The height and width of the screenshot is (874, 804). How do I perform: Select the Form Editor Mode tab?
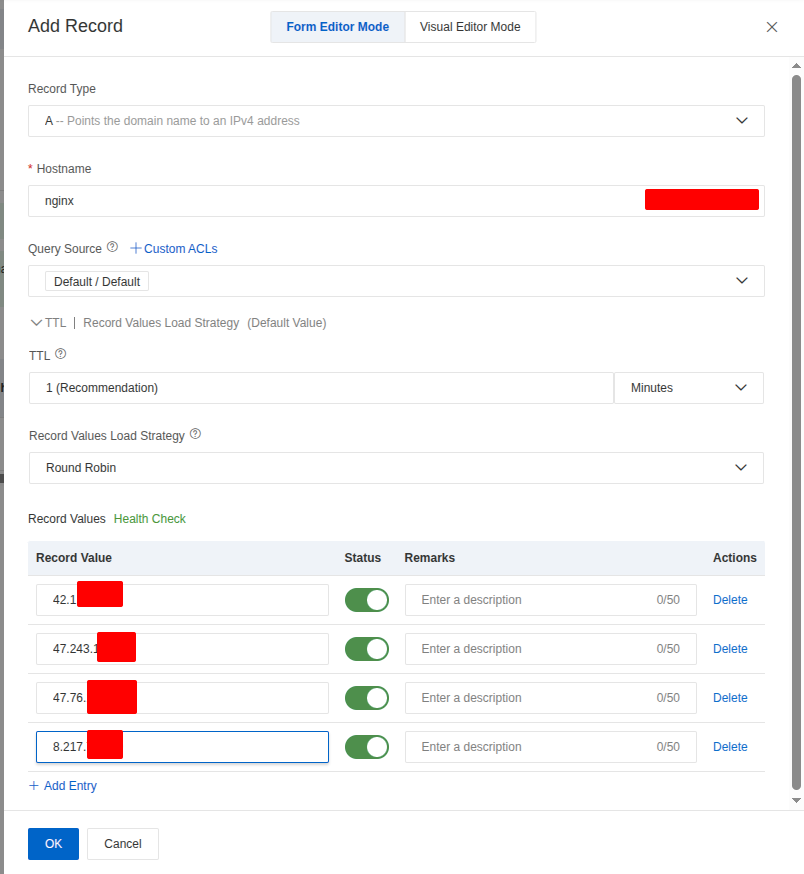point(337,27)
